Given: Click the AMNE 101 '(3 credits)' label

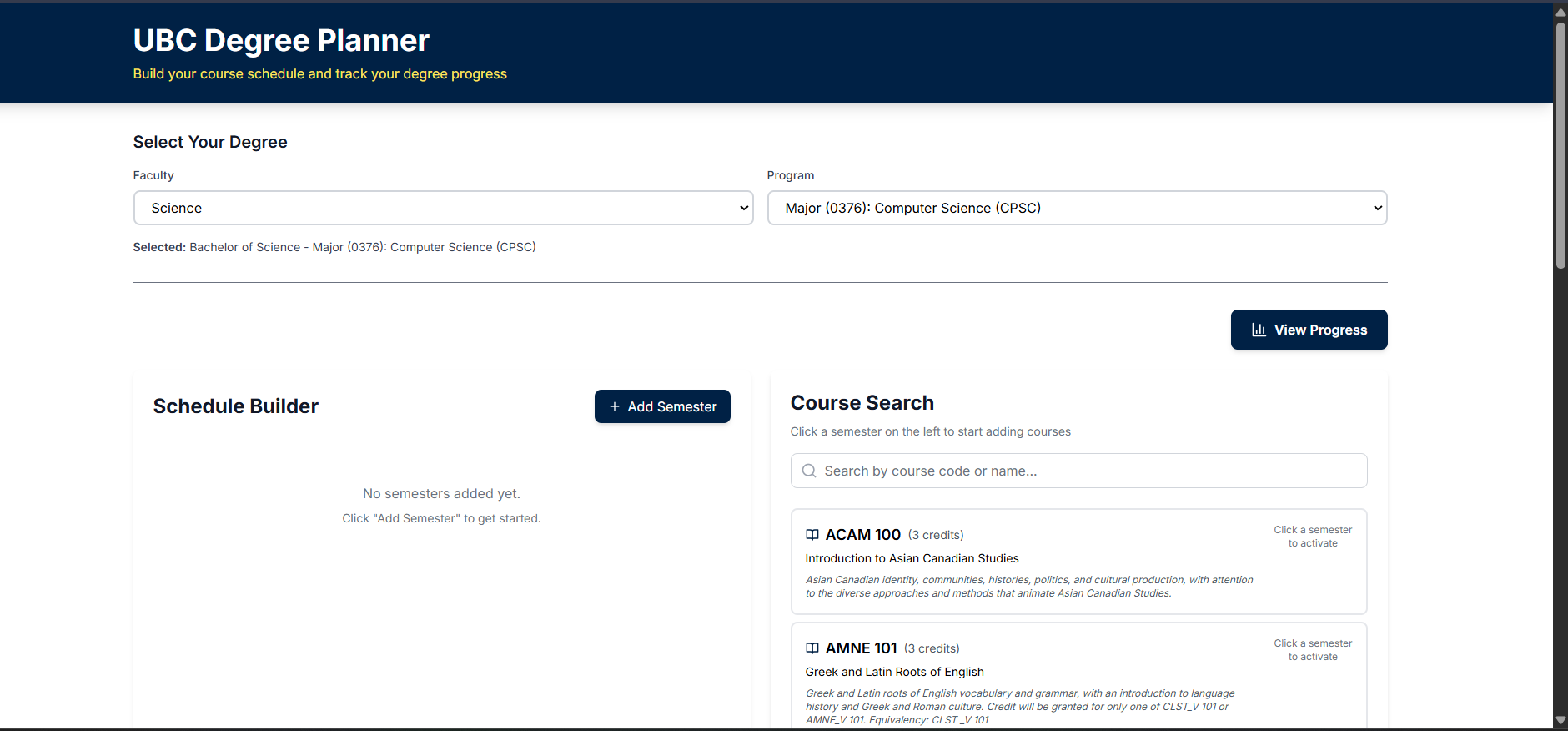Looking at the screenshot, I should pyautogui.click(x=932, y=648).
